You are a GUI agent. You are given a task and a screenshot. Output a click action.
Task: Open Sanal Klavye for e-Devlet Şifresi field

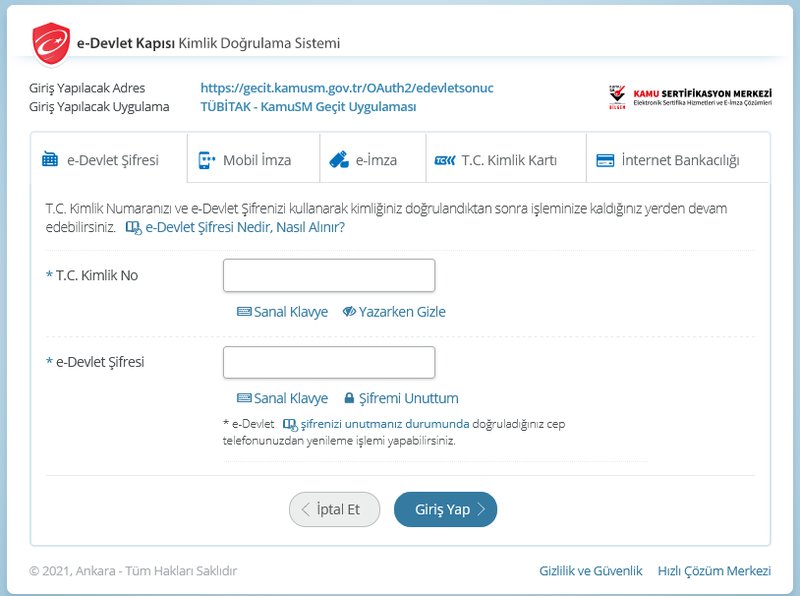pos(282,398)
